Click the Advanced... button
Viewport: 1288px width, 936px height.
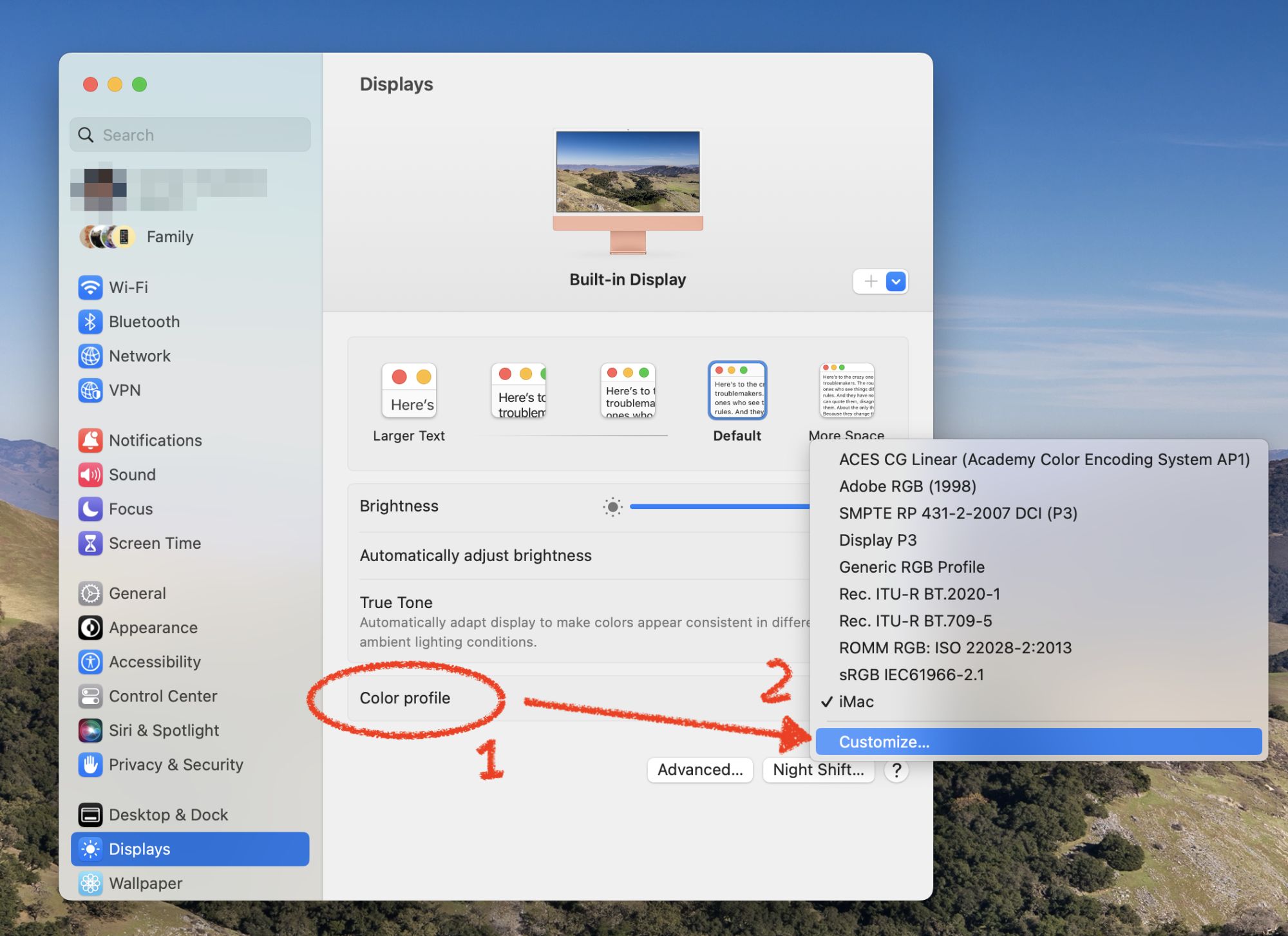click(700, 770)
